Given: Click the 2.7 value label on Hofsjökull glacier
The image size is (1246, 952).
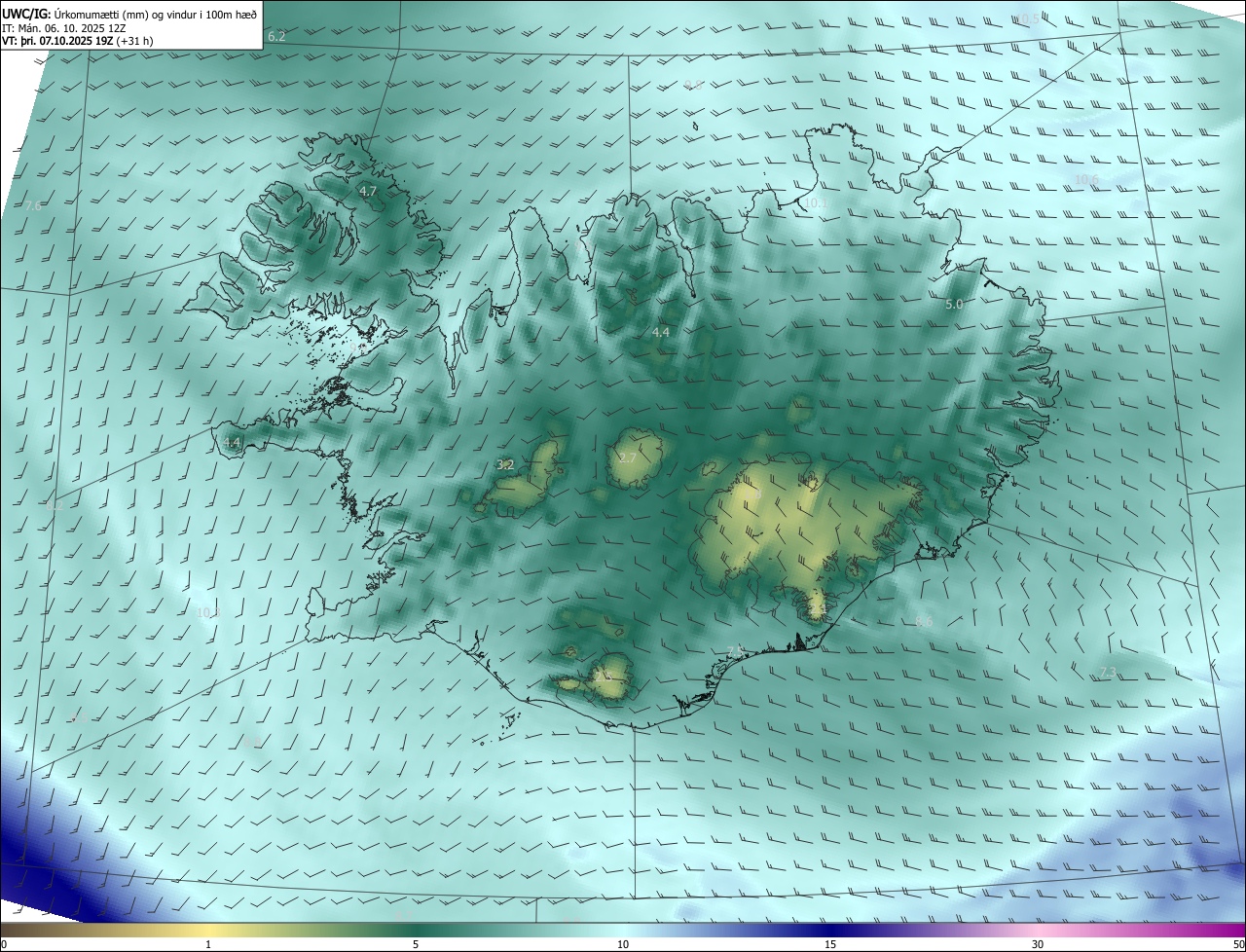Looking at the screenshot, I should pyautogui.click(x=628, y=458).
